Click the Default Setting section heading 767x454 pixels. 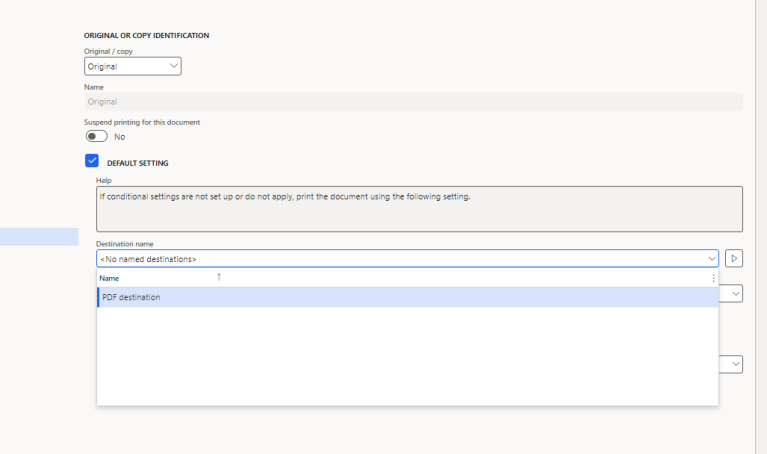(137, 163)
